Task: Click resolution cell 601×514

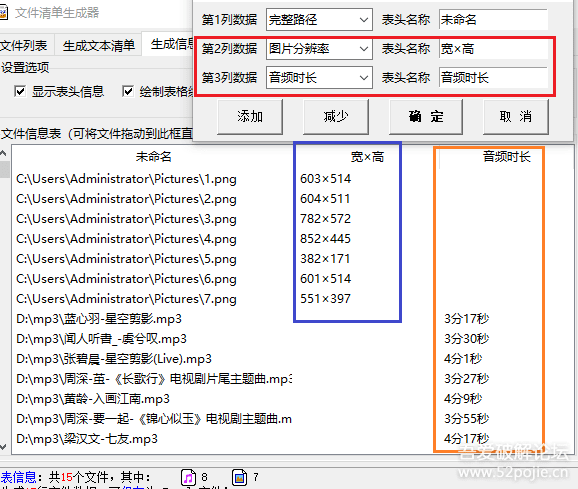Action: tap(325, 279)
